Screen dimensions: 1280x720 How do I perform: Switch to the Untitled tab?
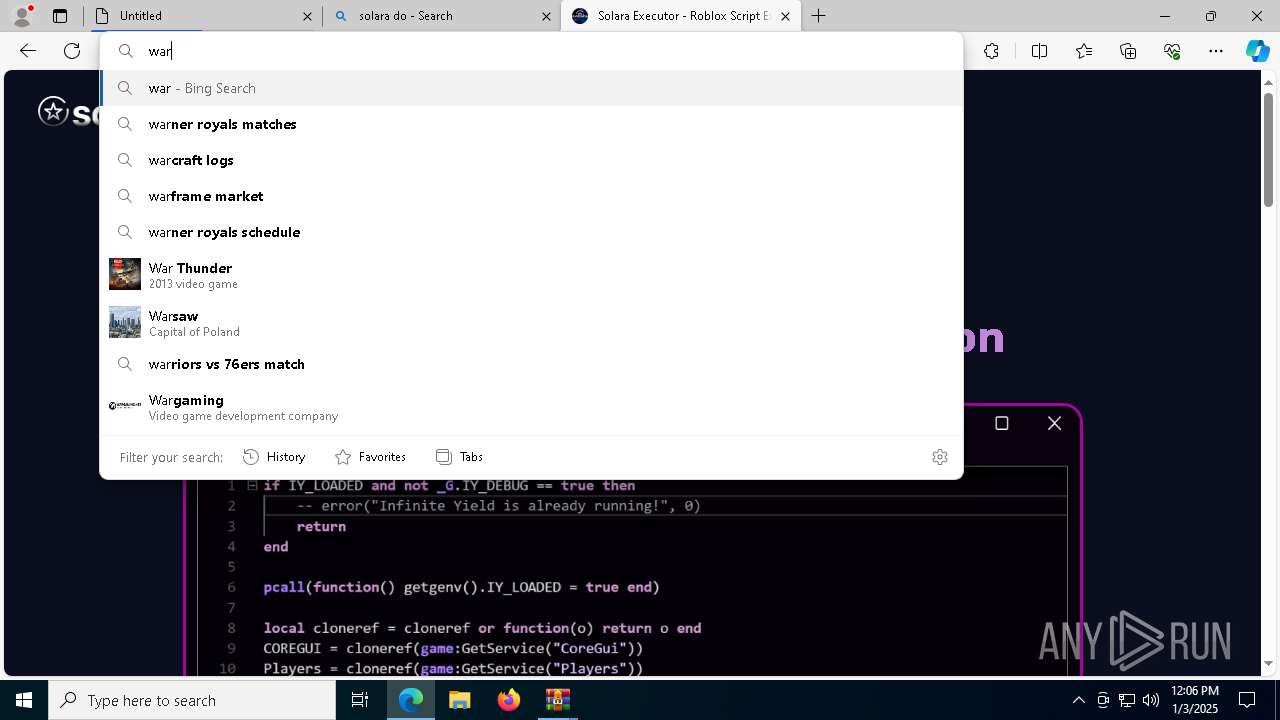(x=203, y=16)
